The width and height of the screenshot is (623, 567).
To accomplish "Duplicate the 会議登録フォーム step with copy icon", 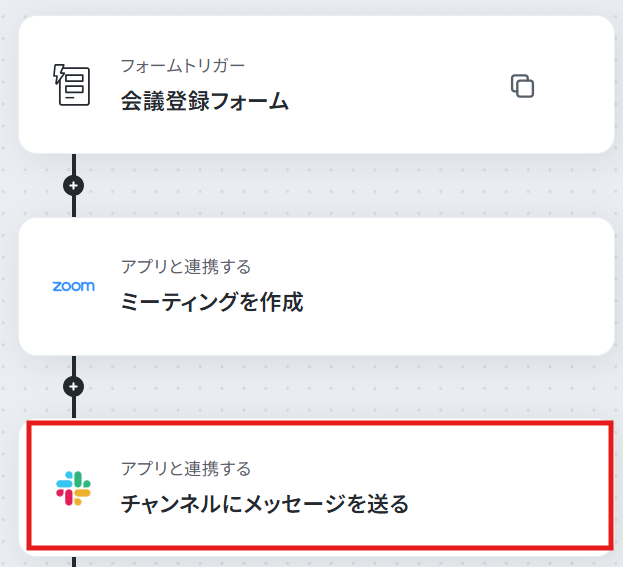I will pyautogui.click(x=522, y=86).
